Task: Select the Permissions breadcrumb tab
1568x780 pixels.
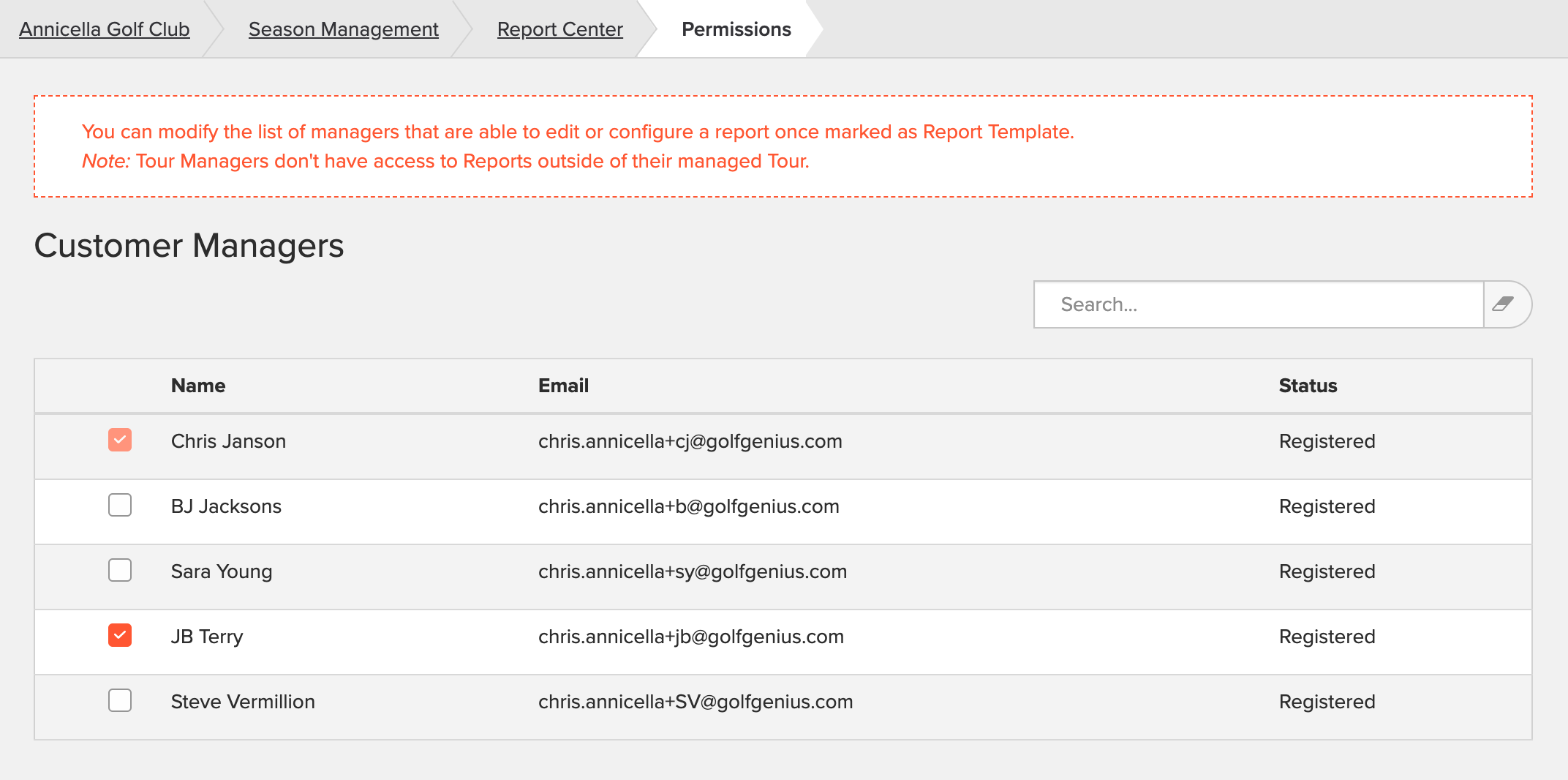Action: coord(736,29)
